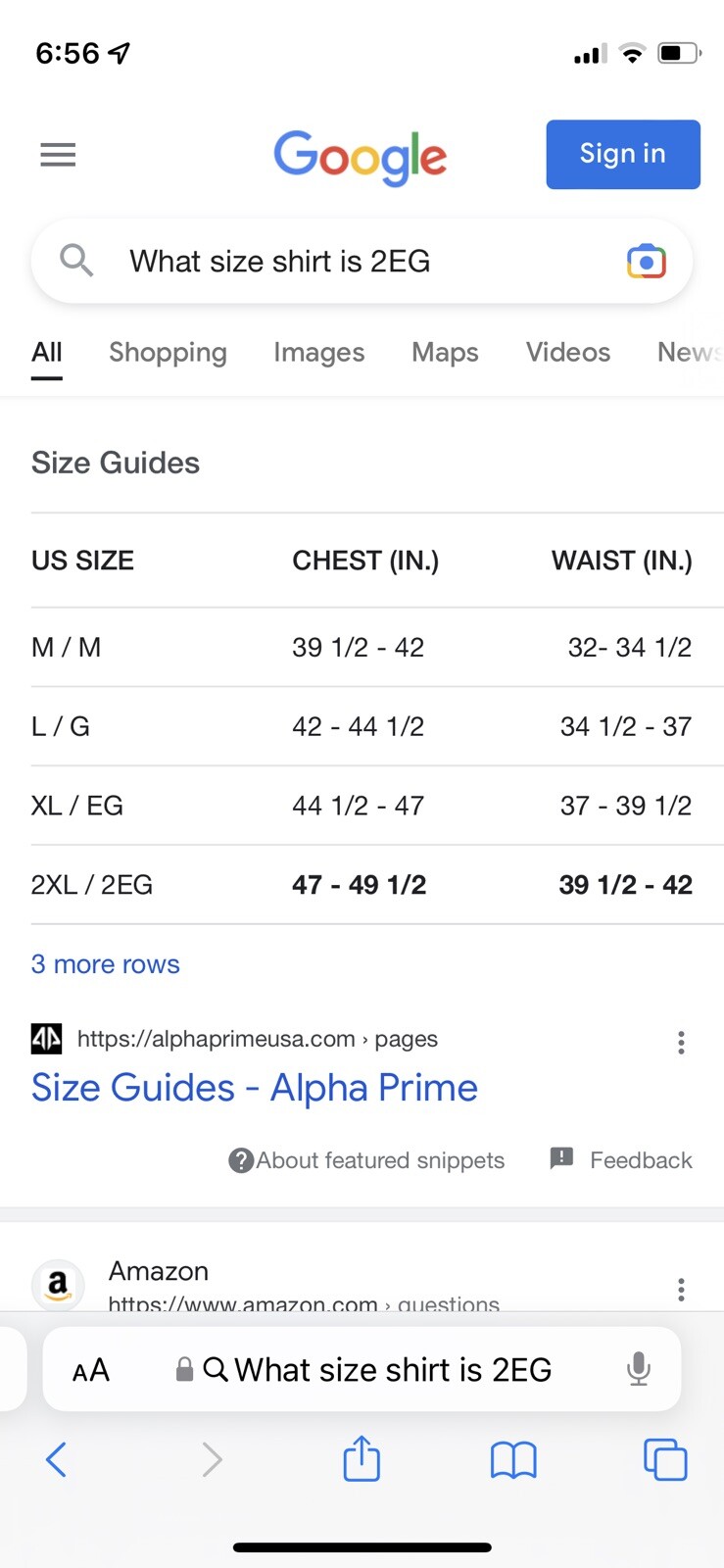Tap the search magnifier icon
This screenshot has width=724, height=1568.
pos(76,261)
